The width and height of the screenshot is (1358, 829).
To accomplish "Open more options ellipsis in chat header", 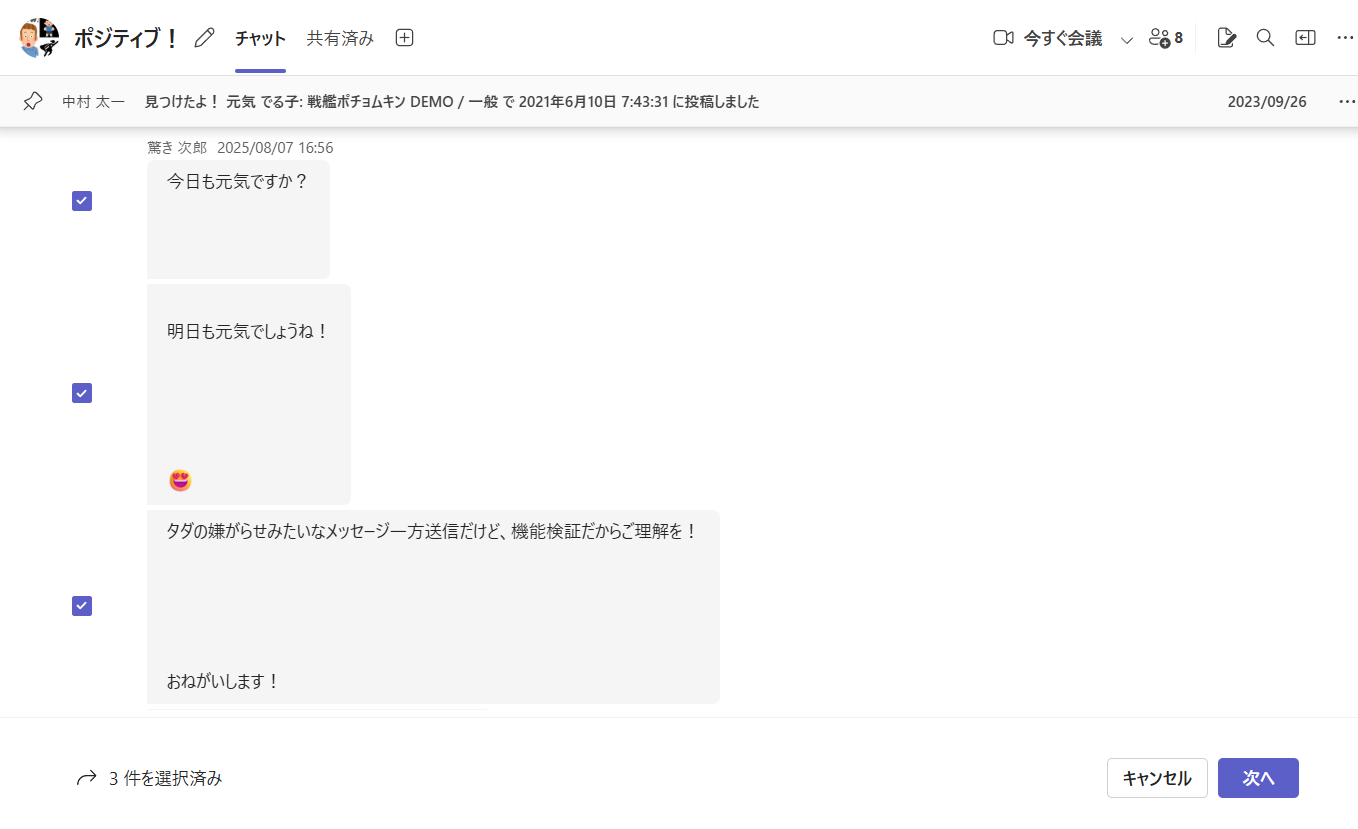I will click(x=1345, y=38).
